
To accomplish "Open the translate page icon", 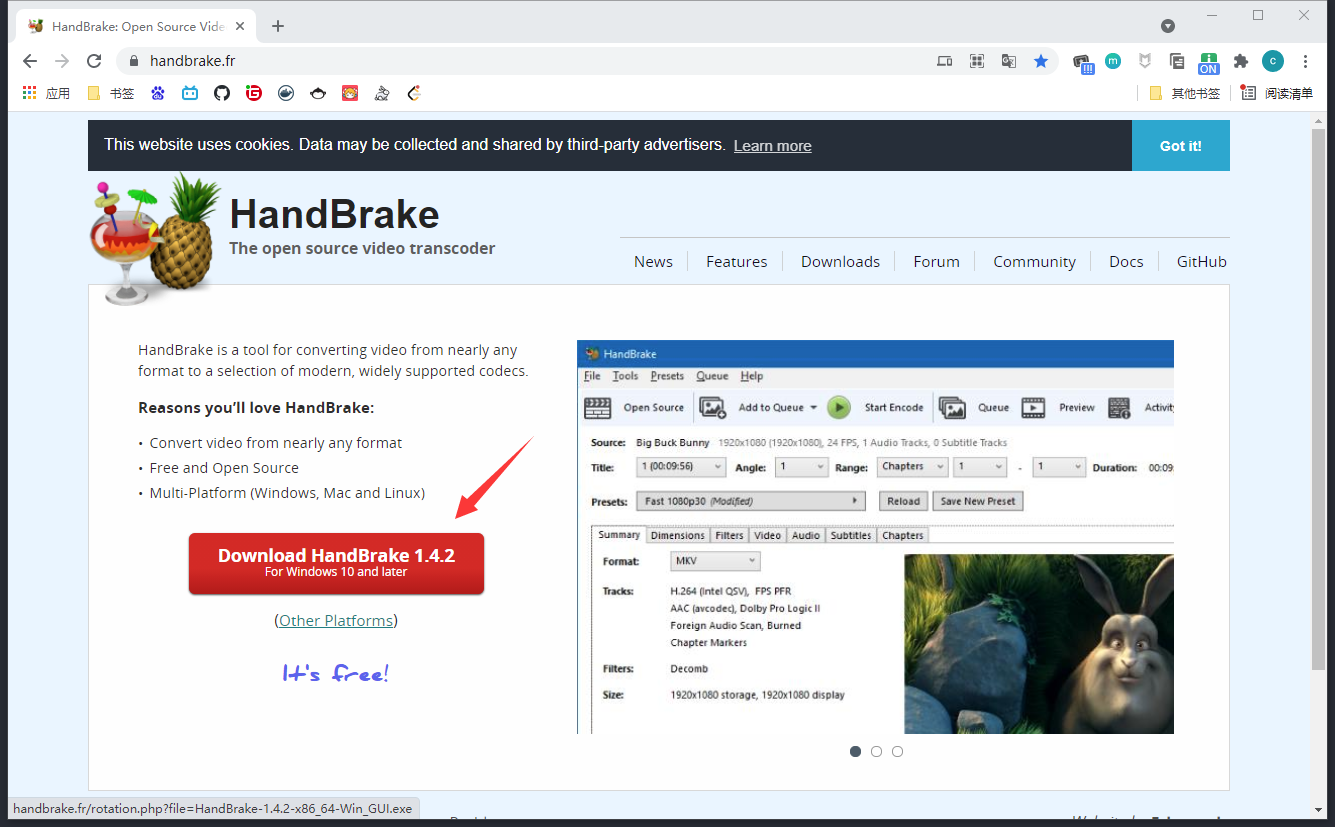I will point(1009,61).
